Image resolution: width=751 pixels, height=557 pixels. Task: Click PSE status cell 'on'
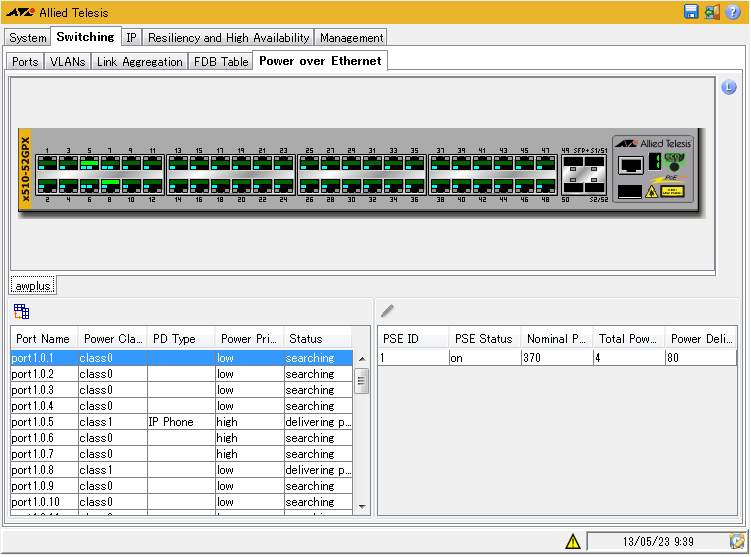[x=485, y=358]
